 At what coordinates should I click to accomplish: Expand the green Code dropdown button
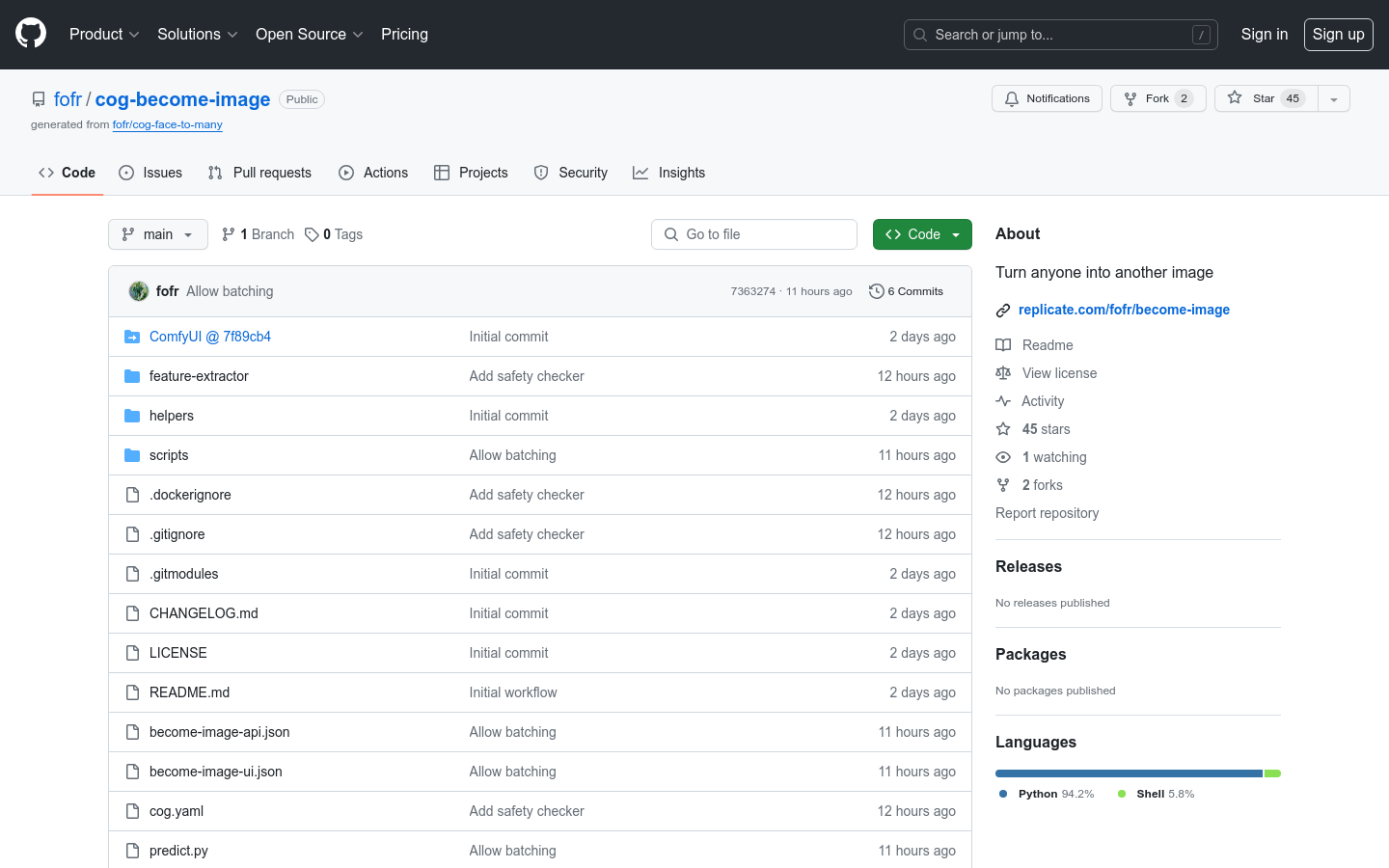coord(922,234)
